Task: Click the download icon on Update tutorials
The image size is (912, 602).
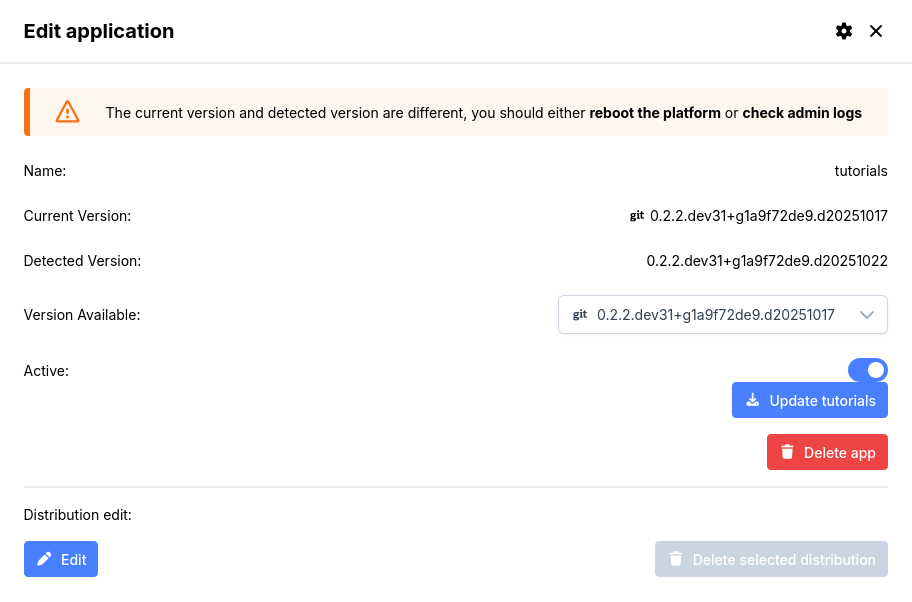Action: pyautogui.click(x=753, y=400)
